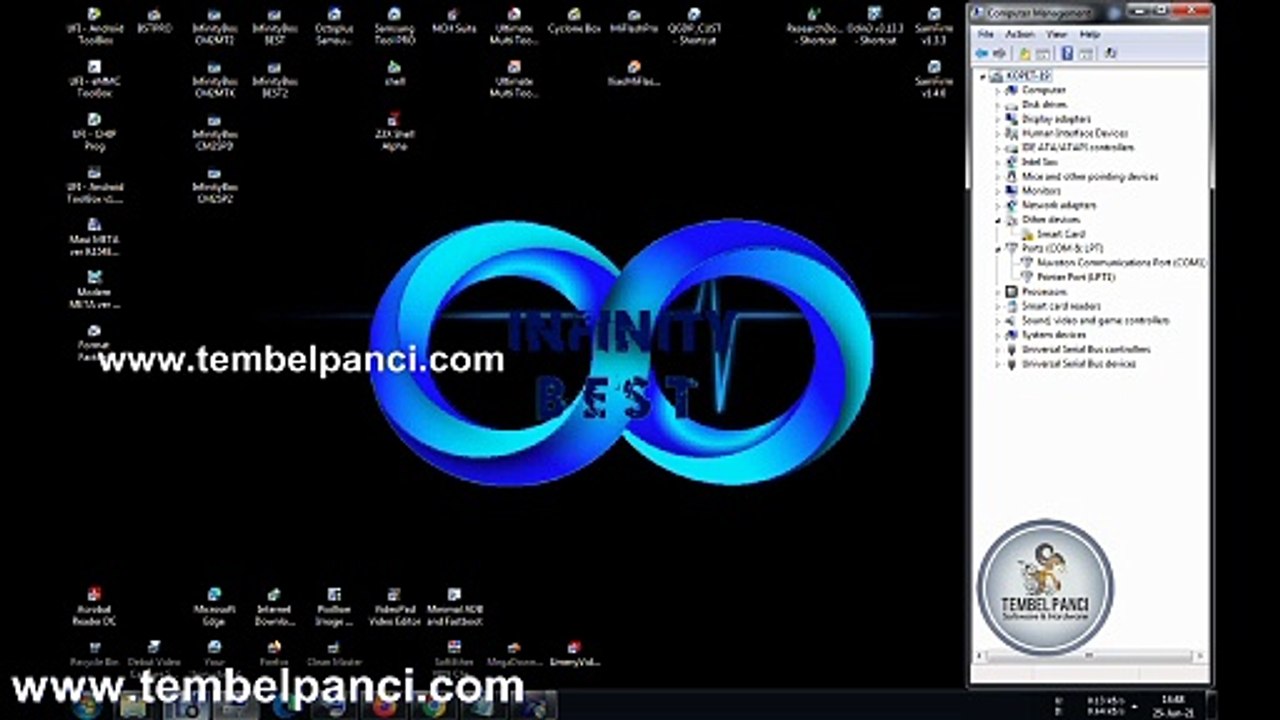Open the BSTPRO desktop shortcut

click(154, 21)
